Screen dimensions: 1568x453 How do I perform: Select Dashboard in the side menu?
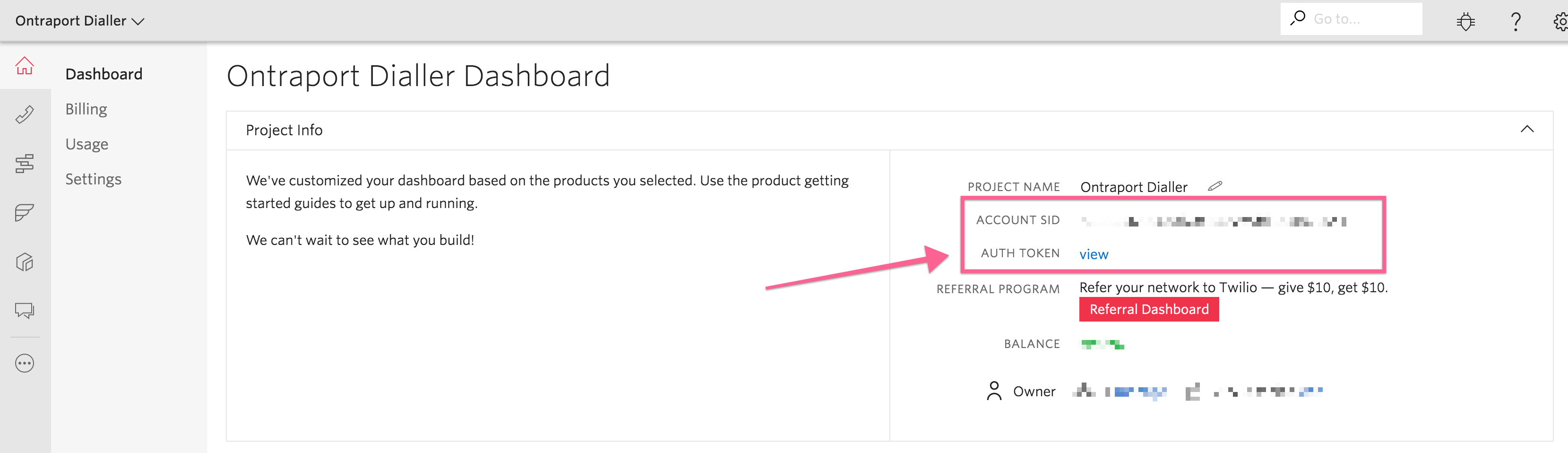(104, 74)
